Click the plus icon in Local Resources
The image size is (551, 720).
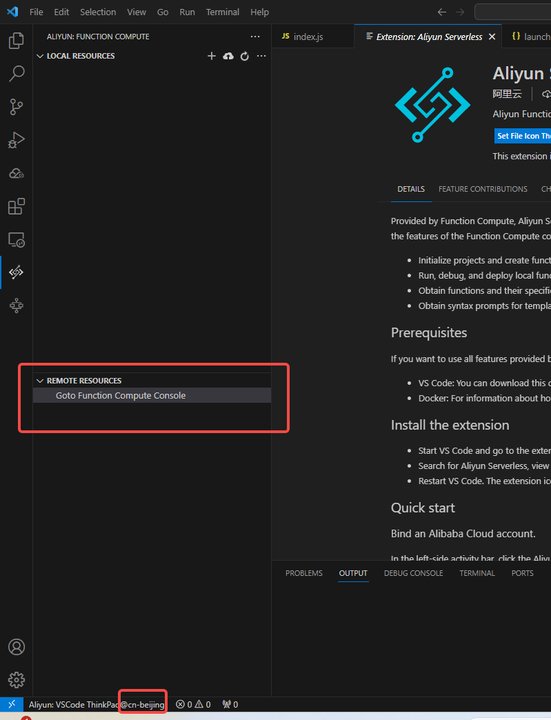point(211,56)
